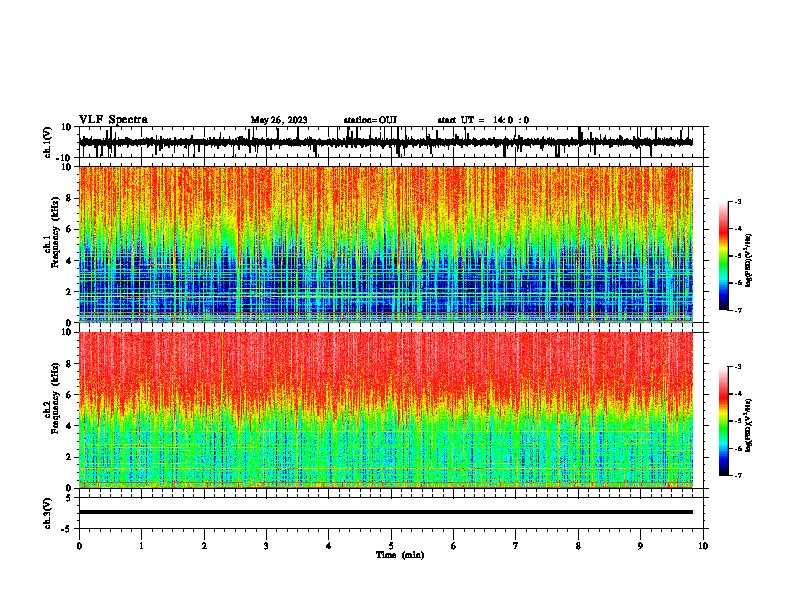Screen dimensions: 792x612
Task: Click the time axis tick "0"
Action: tap(79, 546)
